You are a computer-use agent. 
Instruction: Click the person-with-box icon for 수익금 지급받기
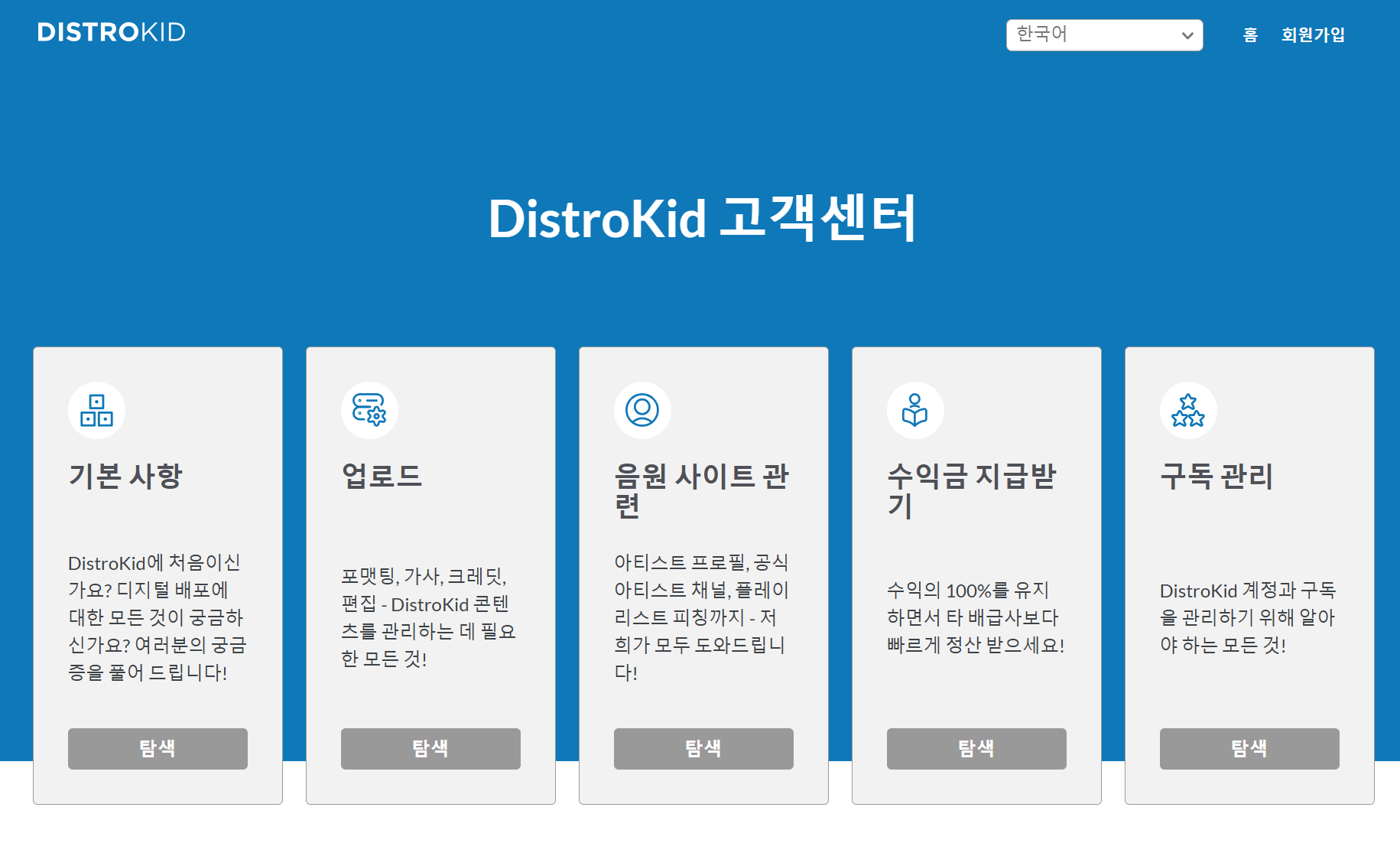[x=915, y=410]
